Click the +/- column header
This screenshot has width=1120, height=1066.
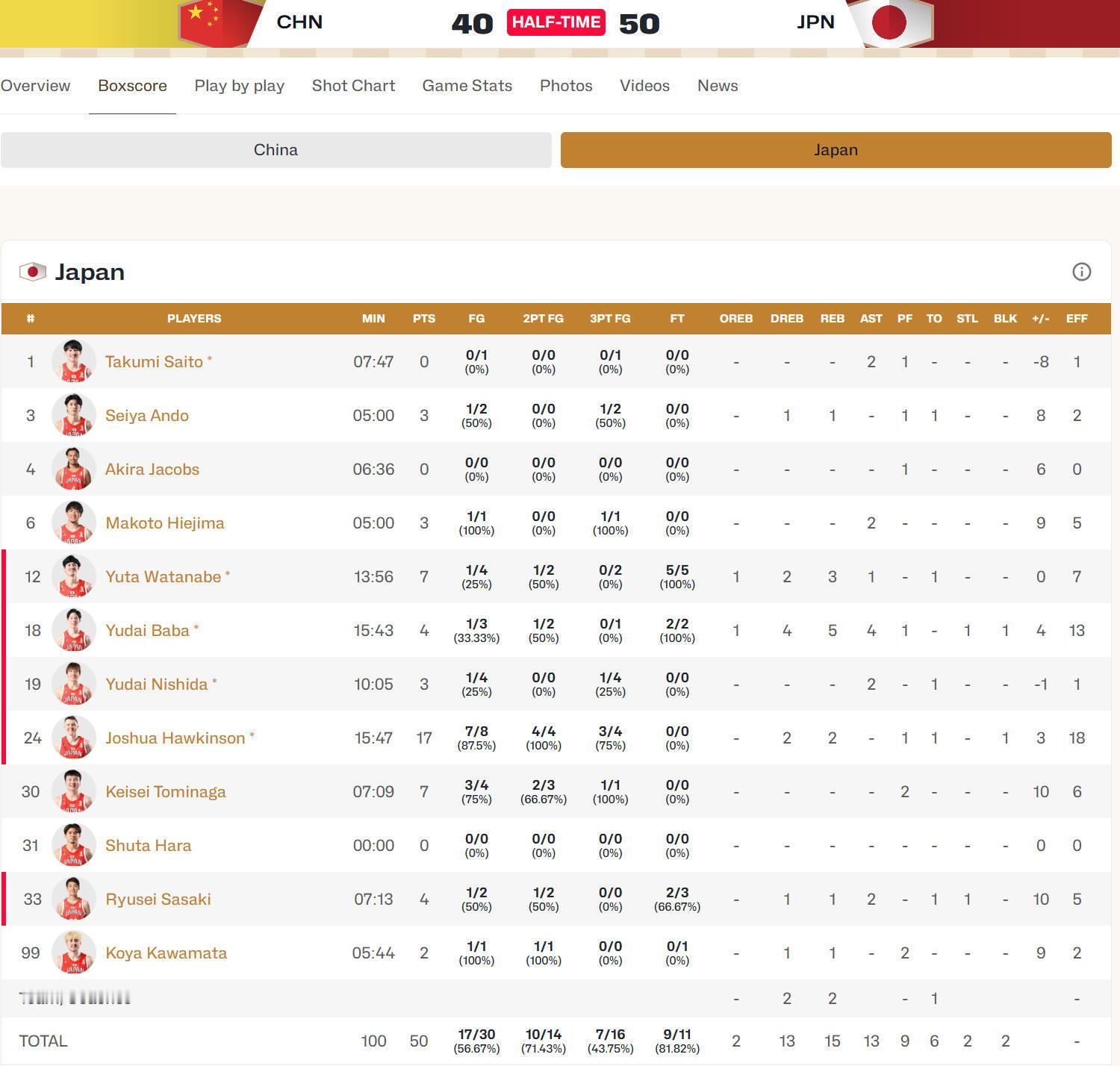(1041, 319)
